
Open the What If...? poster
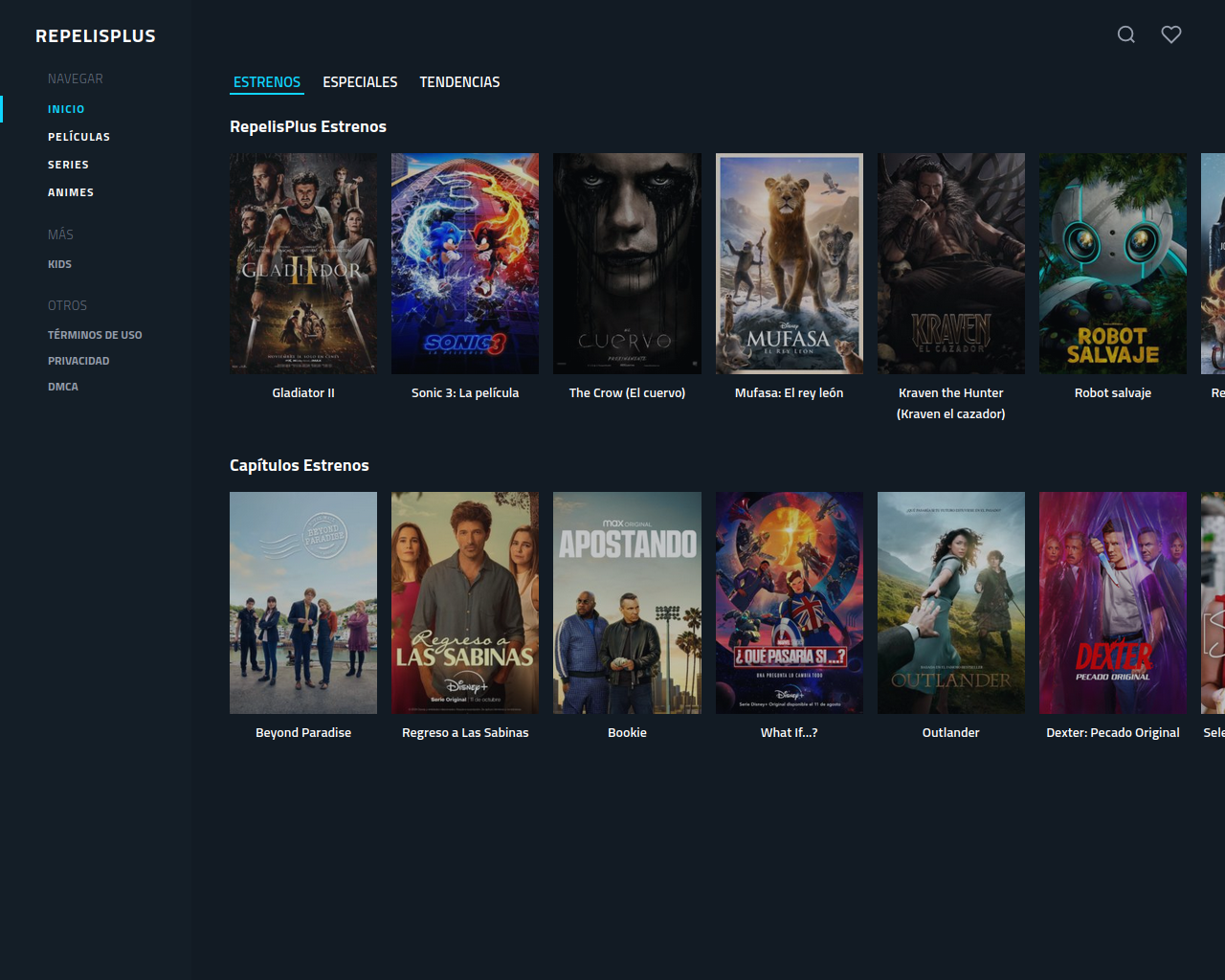tap(790, 603)
